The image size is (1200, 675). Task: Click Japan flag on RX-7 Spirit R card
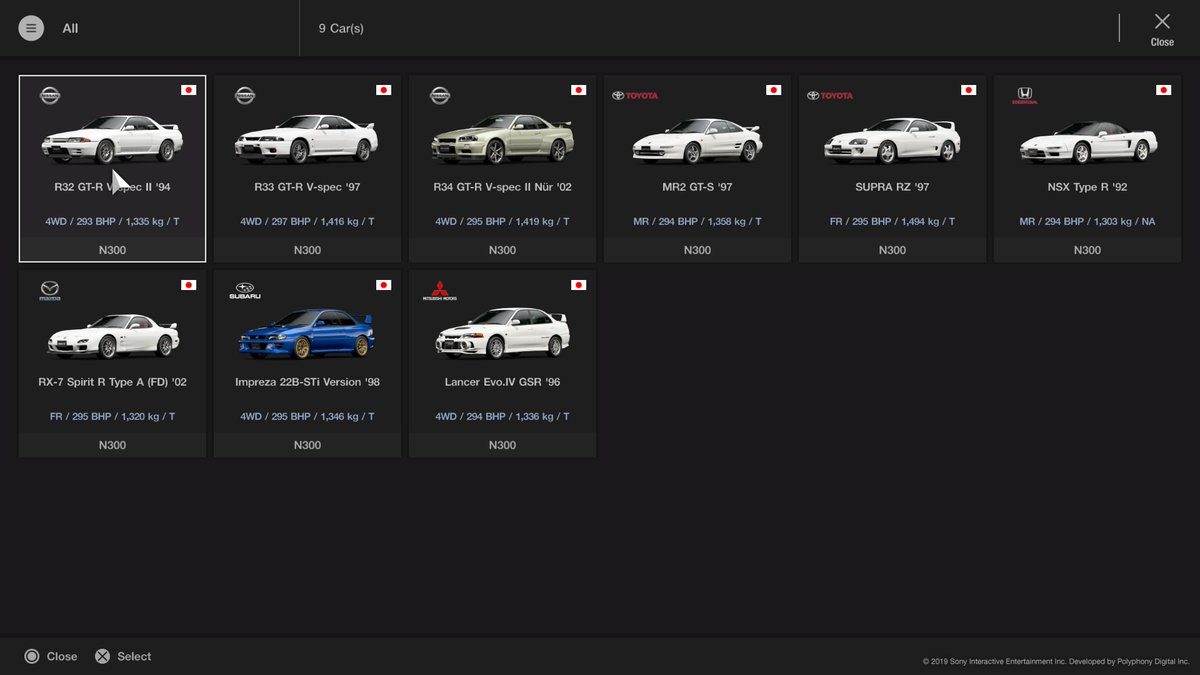click(x=188, y=285)
